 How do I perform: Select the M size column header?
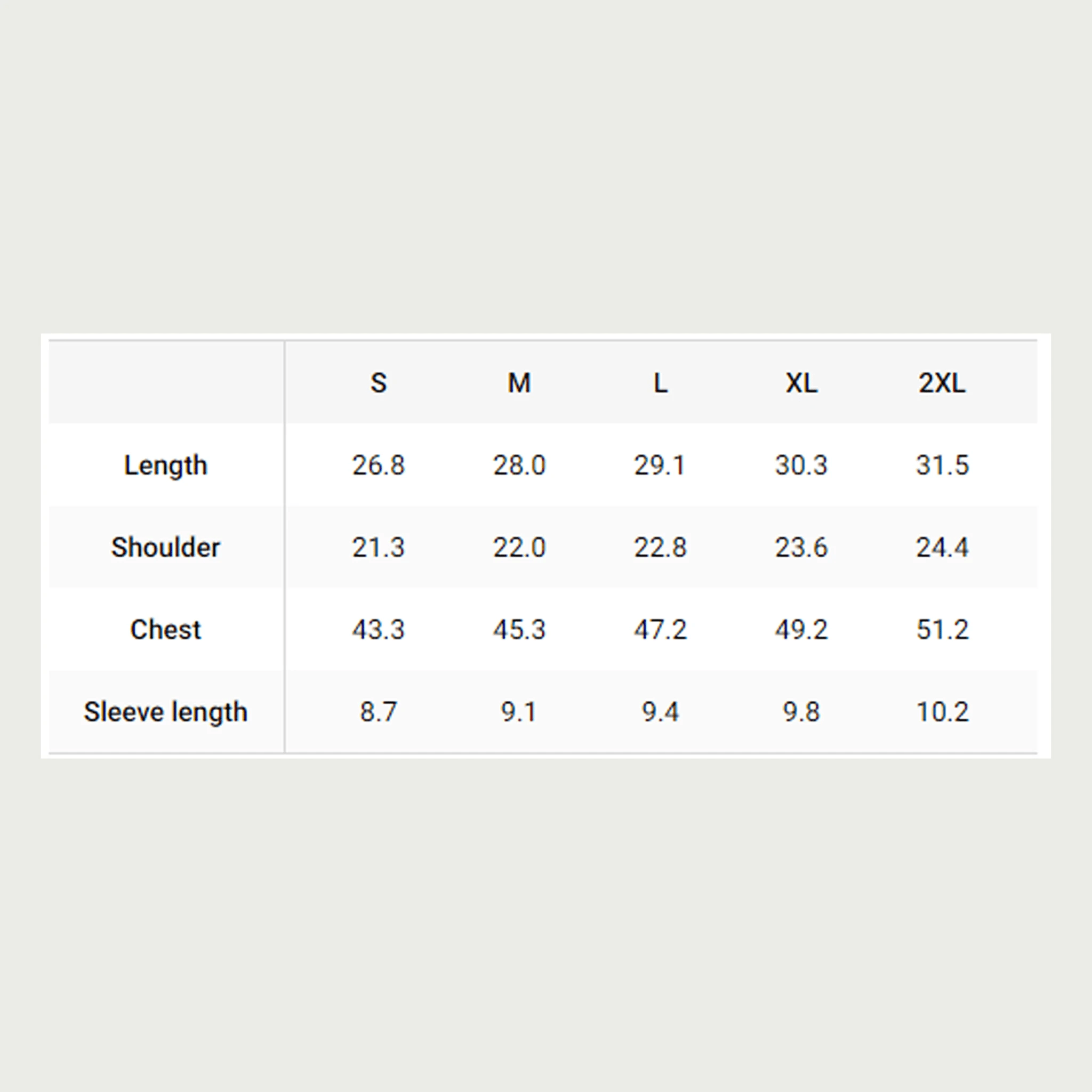[x=519, y=383]
